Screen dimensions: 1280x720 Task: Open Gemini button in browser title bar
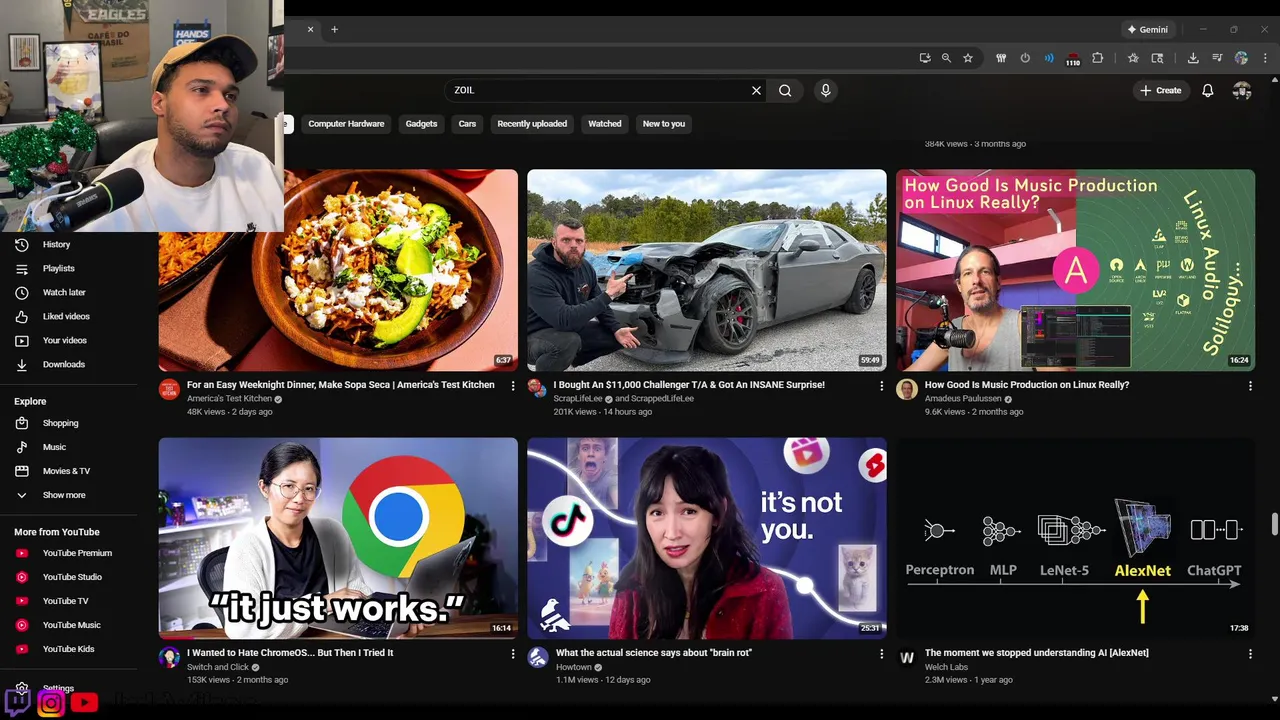(x=1147, y=30)
